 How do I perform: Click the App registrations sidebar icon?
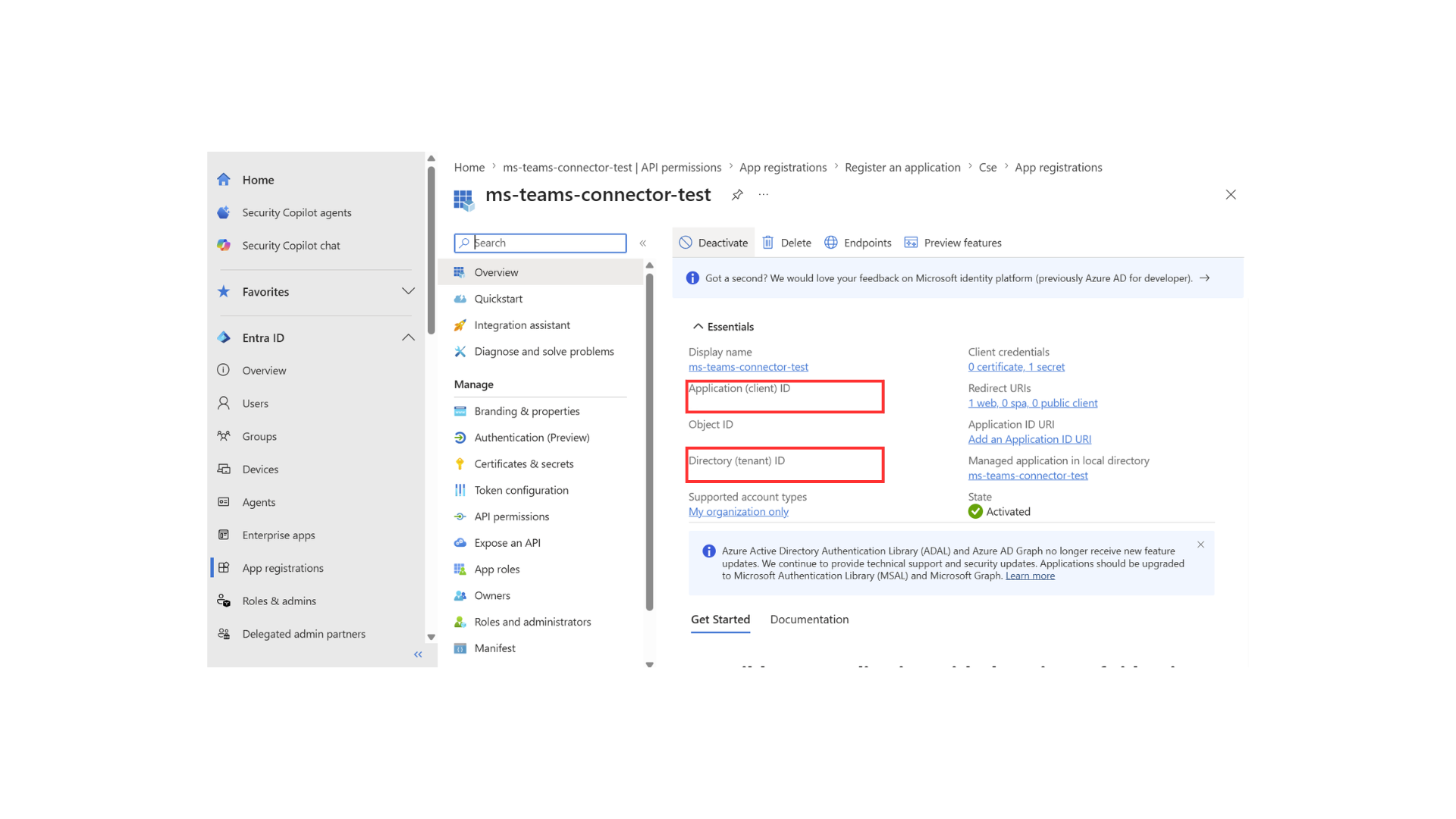[224, 567]
